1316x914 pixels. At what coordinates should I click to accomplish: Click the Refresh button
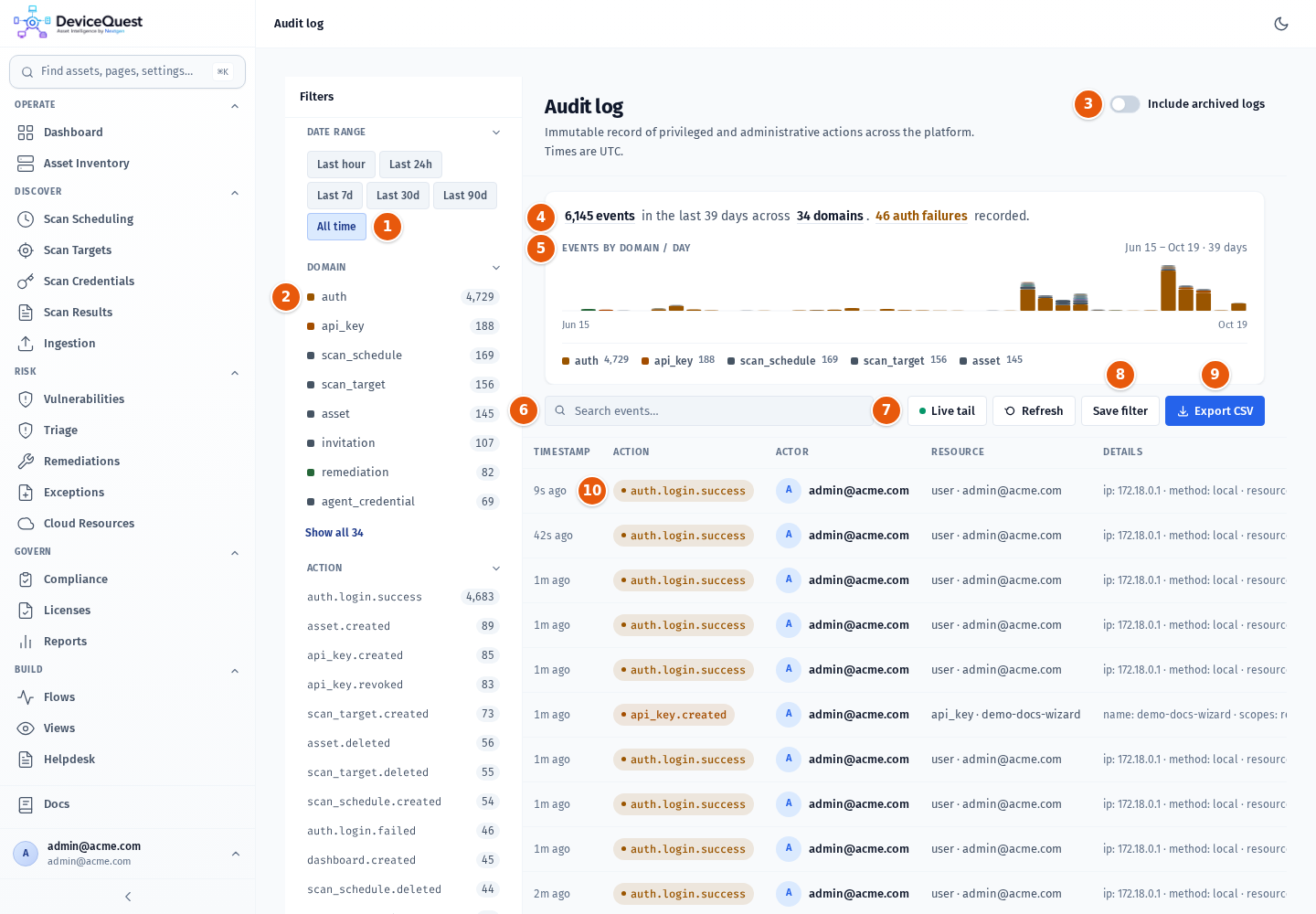point(1034,411)
